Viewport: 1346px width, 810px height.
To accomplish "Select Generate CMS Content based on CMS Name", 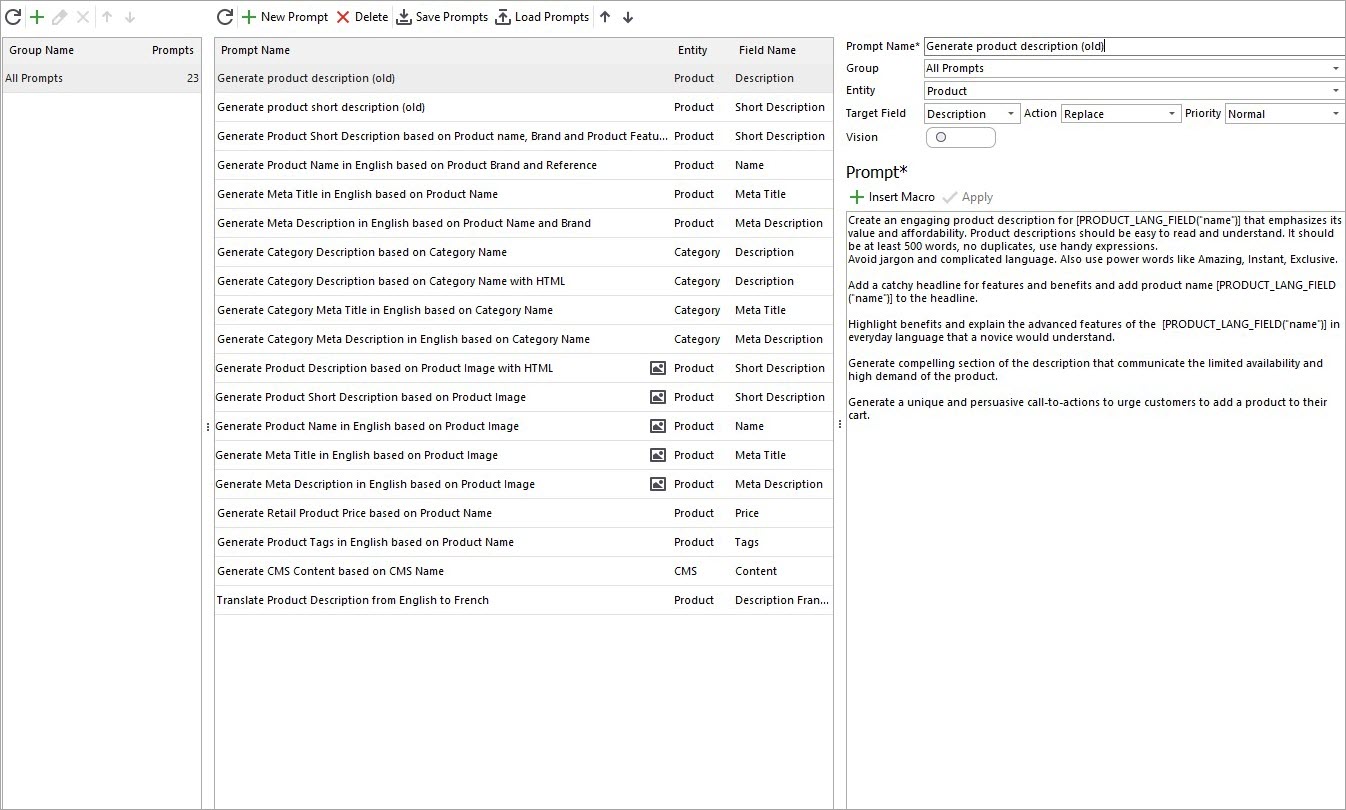I will click(523, 571).
